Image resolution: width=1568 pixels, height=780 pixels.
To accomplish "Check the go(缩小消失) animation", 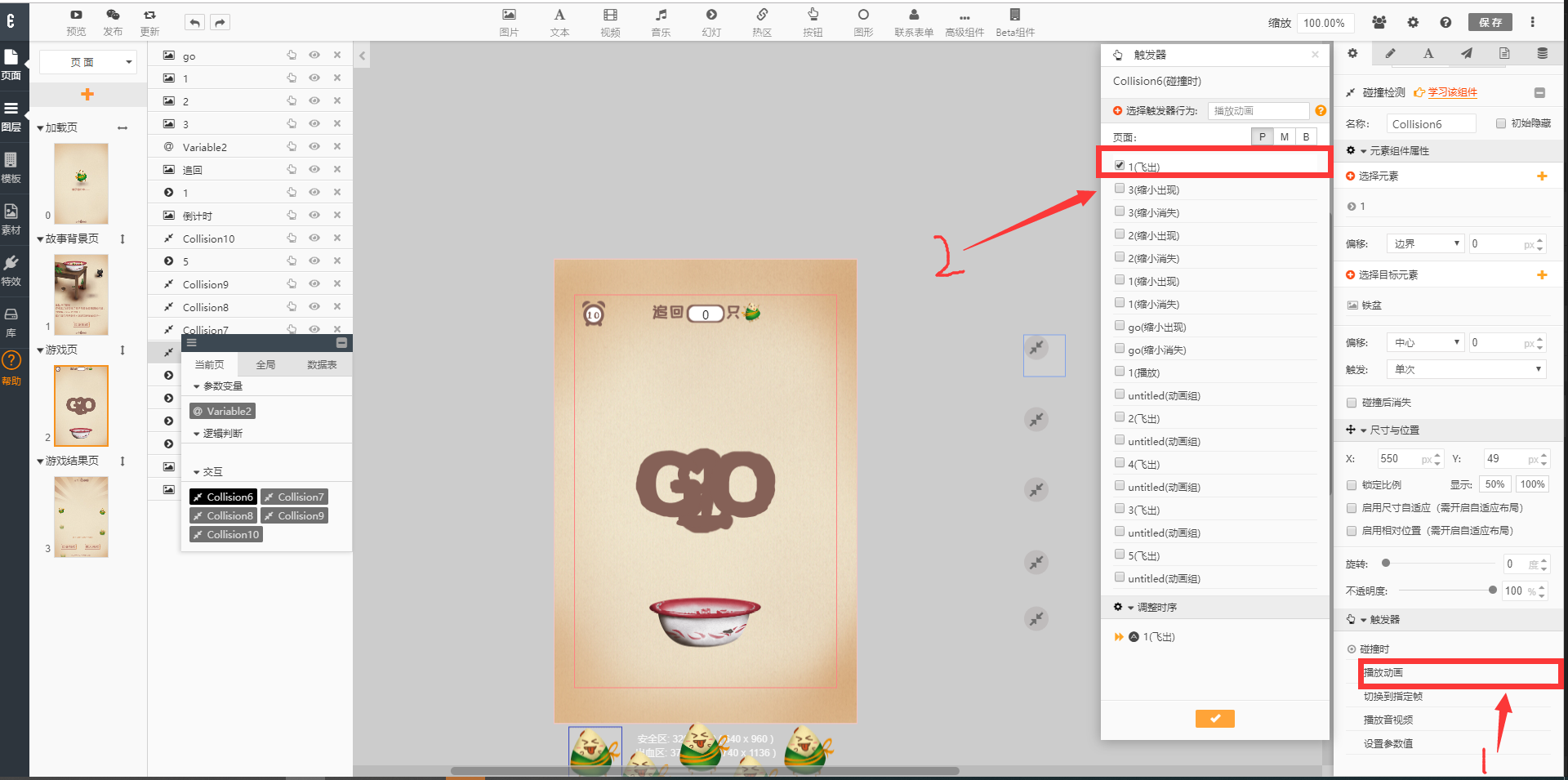I will (x=1120, y=348).
